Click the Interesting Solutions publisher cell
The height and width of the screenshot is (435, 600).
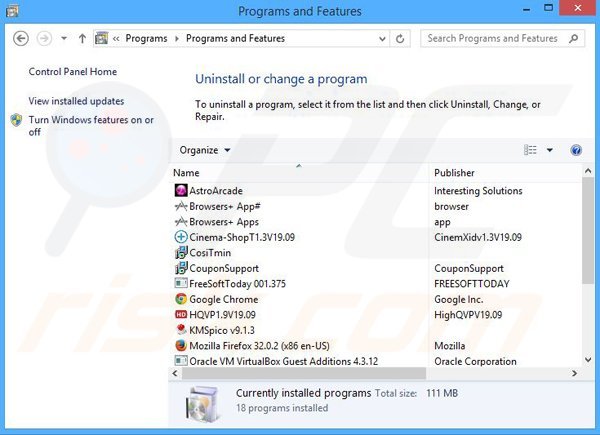(x=478, y=191)
